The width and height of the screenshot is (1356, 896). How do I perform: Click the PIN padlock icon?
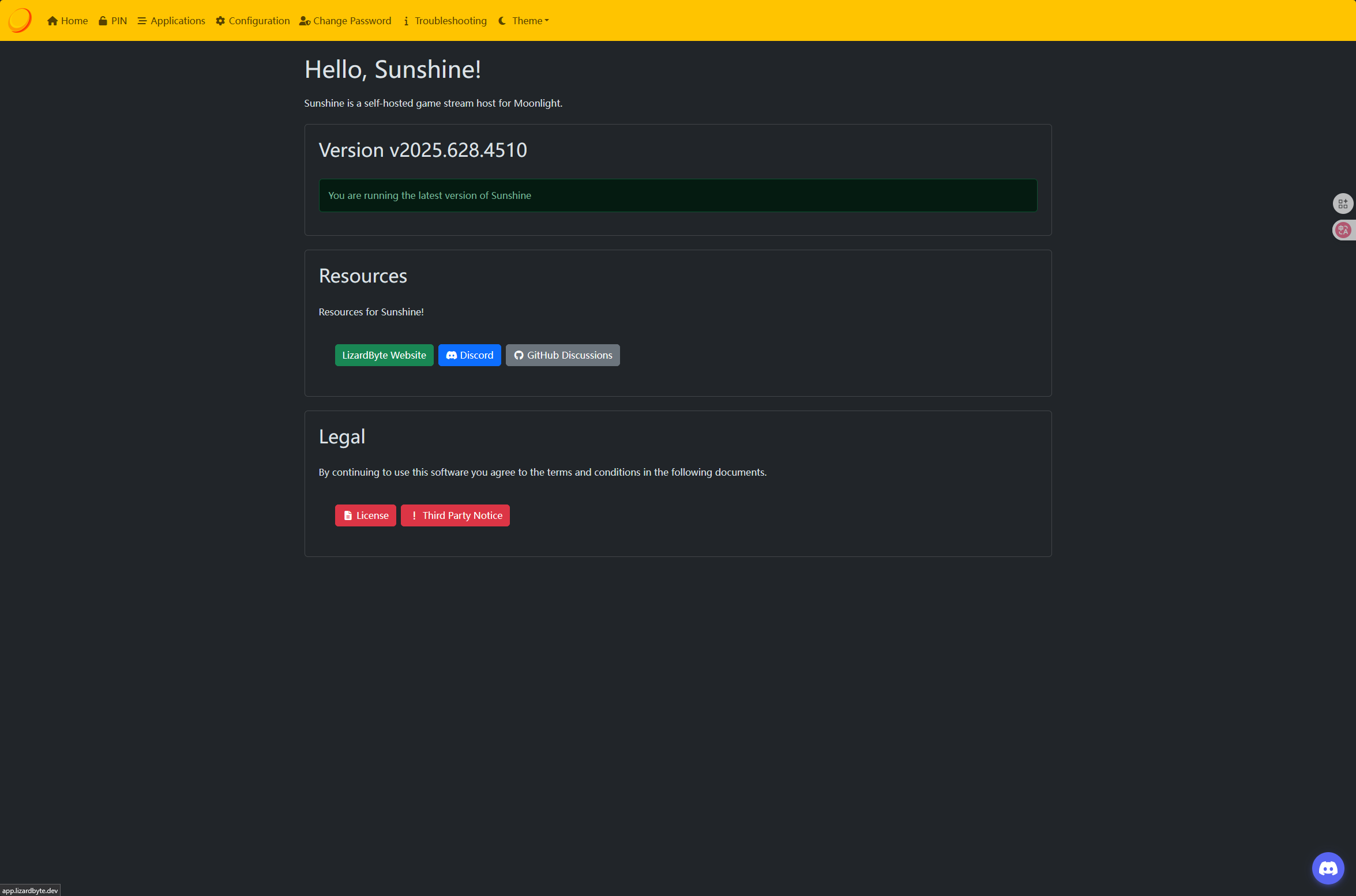(103, 21)
